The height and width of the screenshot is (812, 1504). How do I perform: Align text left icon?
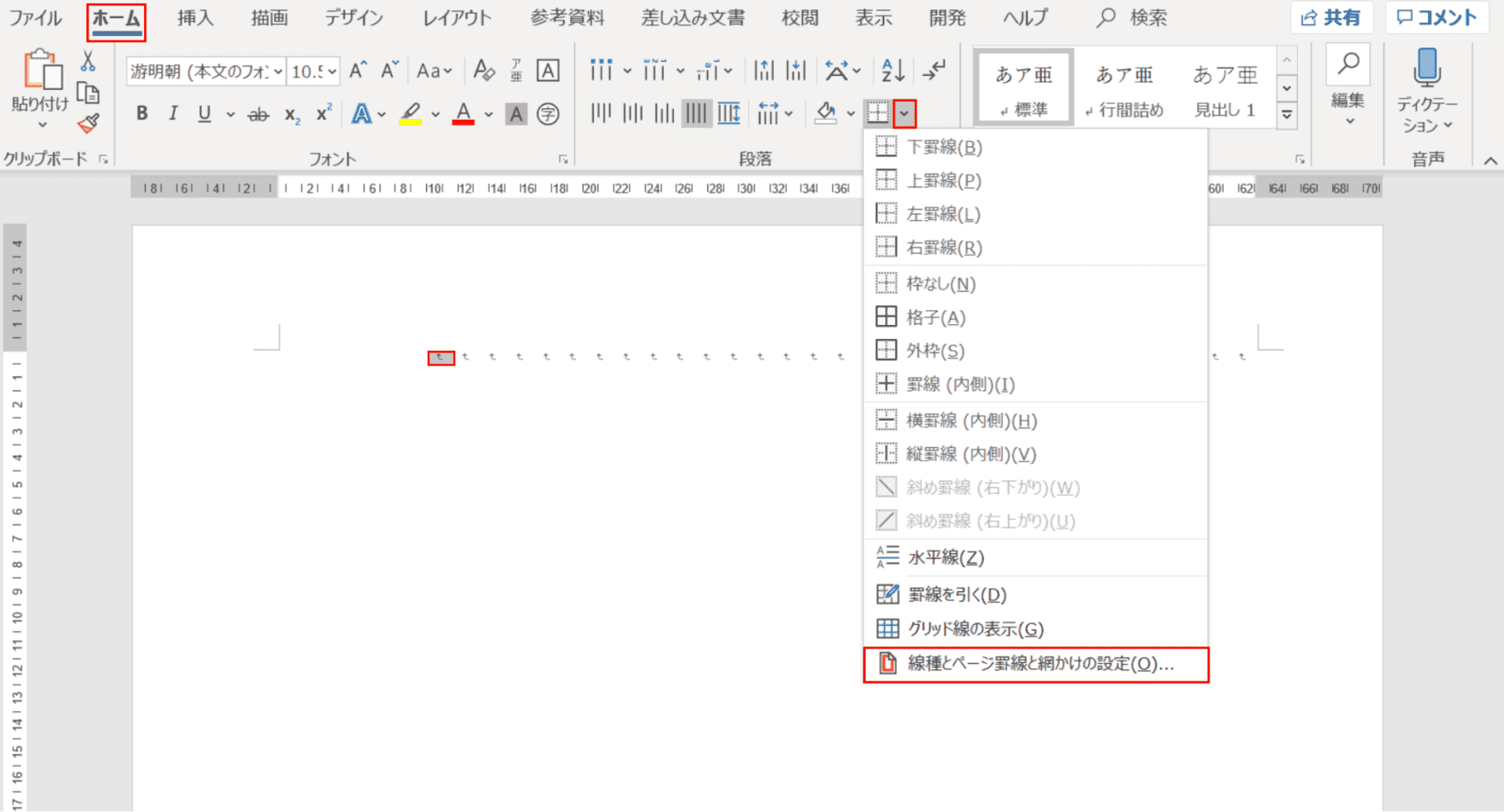pyautogui.click(x=601, y=114)
